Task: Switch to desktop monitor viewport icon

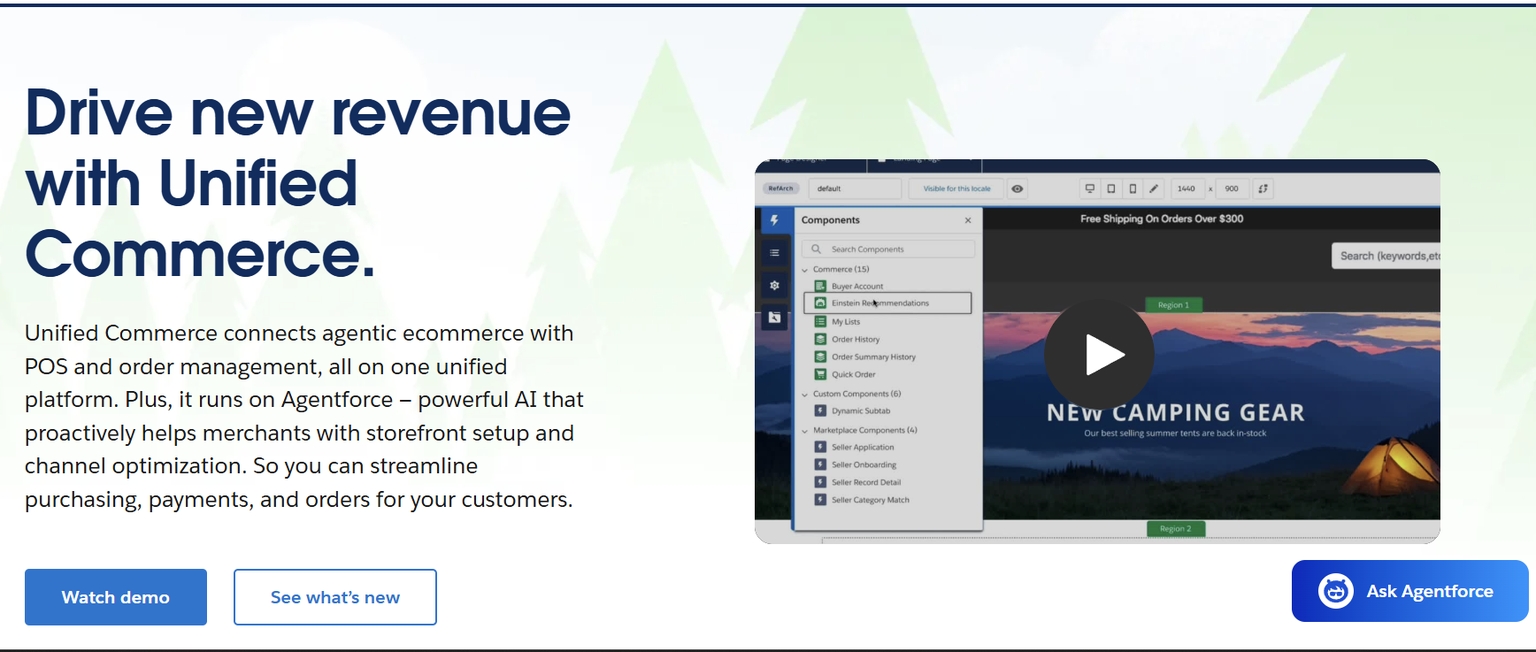Action: point(1090,188)
